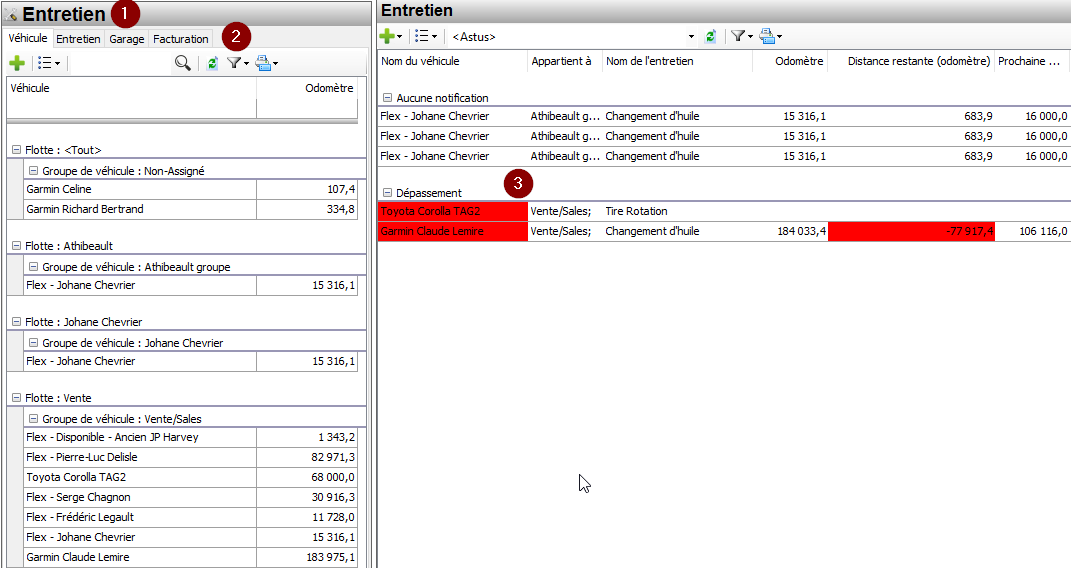Open the filter funnel in the left panel toolbar
Screen dimensions: 1071x568
click(236, 63)
